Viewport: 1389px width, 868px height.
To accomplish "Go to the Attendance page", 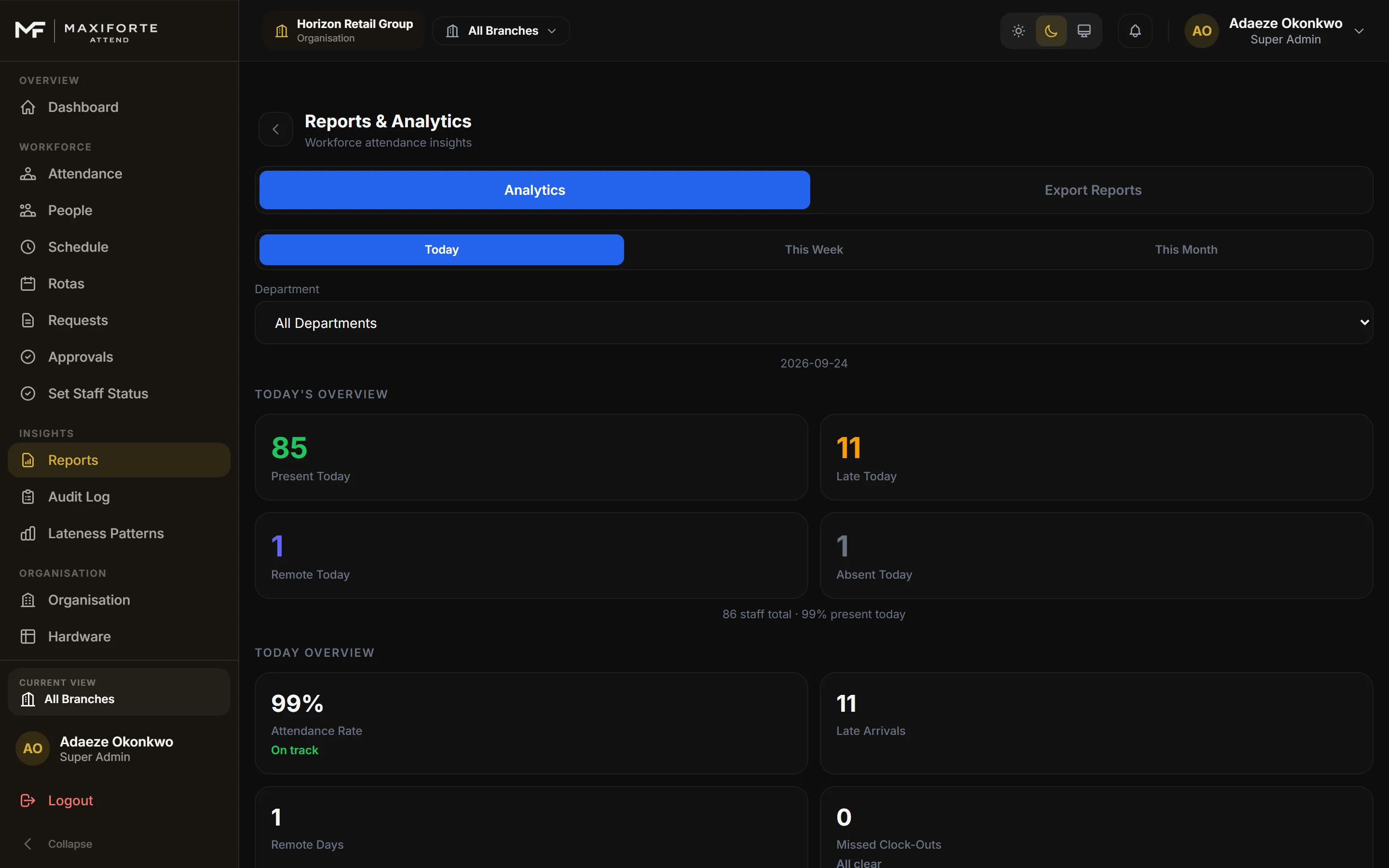I will [119, 174].
